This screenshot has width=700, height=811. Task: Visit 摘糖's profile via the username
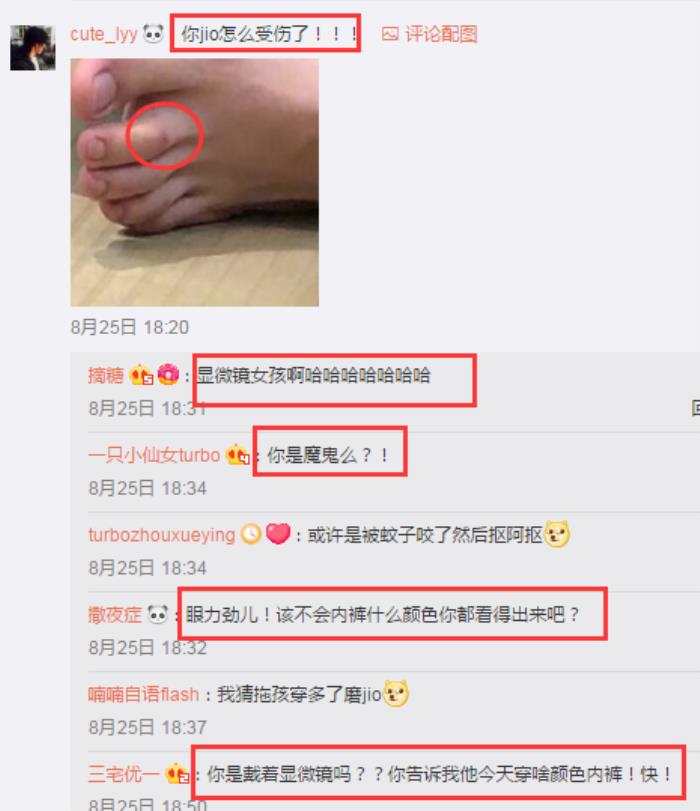106,375
